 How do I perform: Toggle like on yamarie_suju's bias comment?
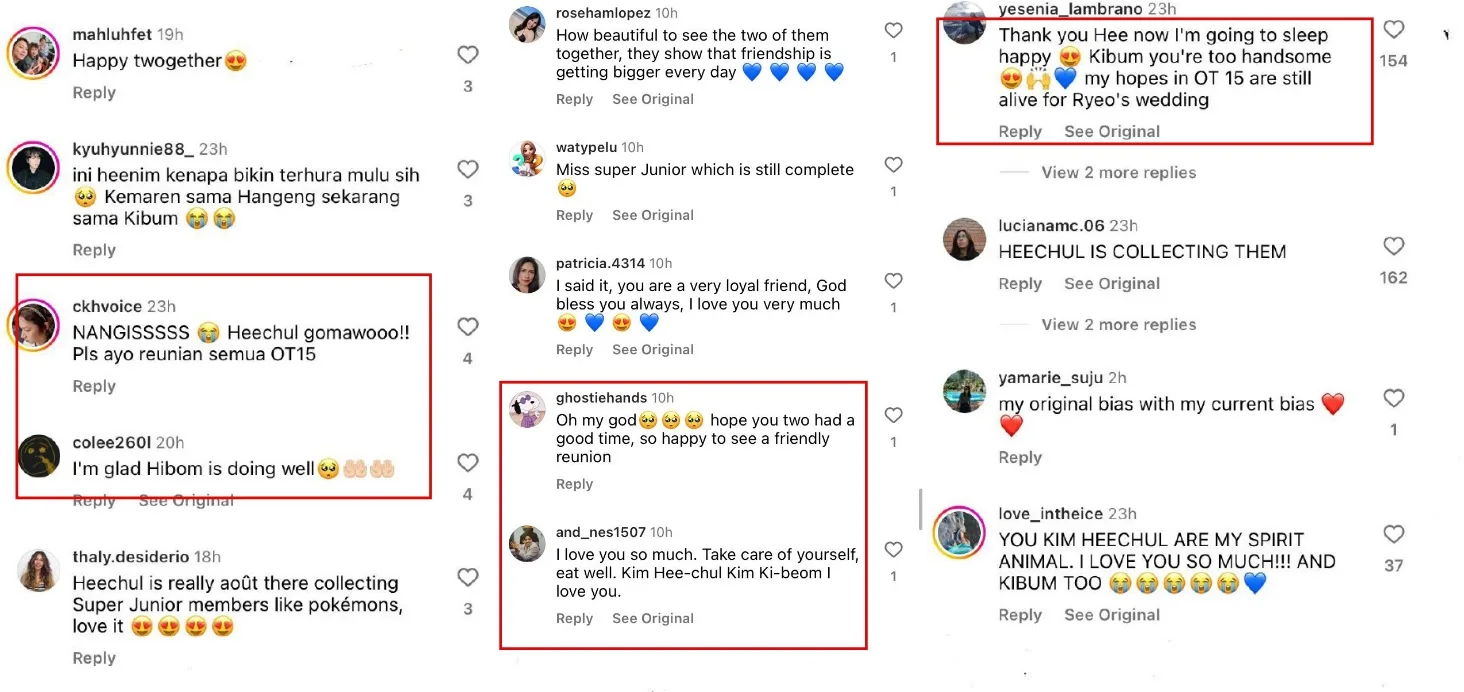(1393, 399)
